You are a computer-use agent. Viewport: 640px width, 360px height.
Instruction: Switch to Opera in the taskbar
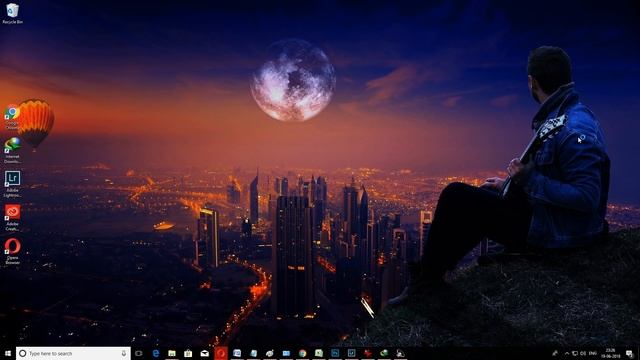tap(221, 353)
